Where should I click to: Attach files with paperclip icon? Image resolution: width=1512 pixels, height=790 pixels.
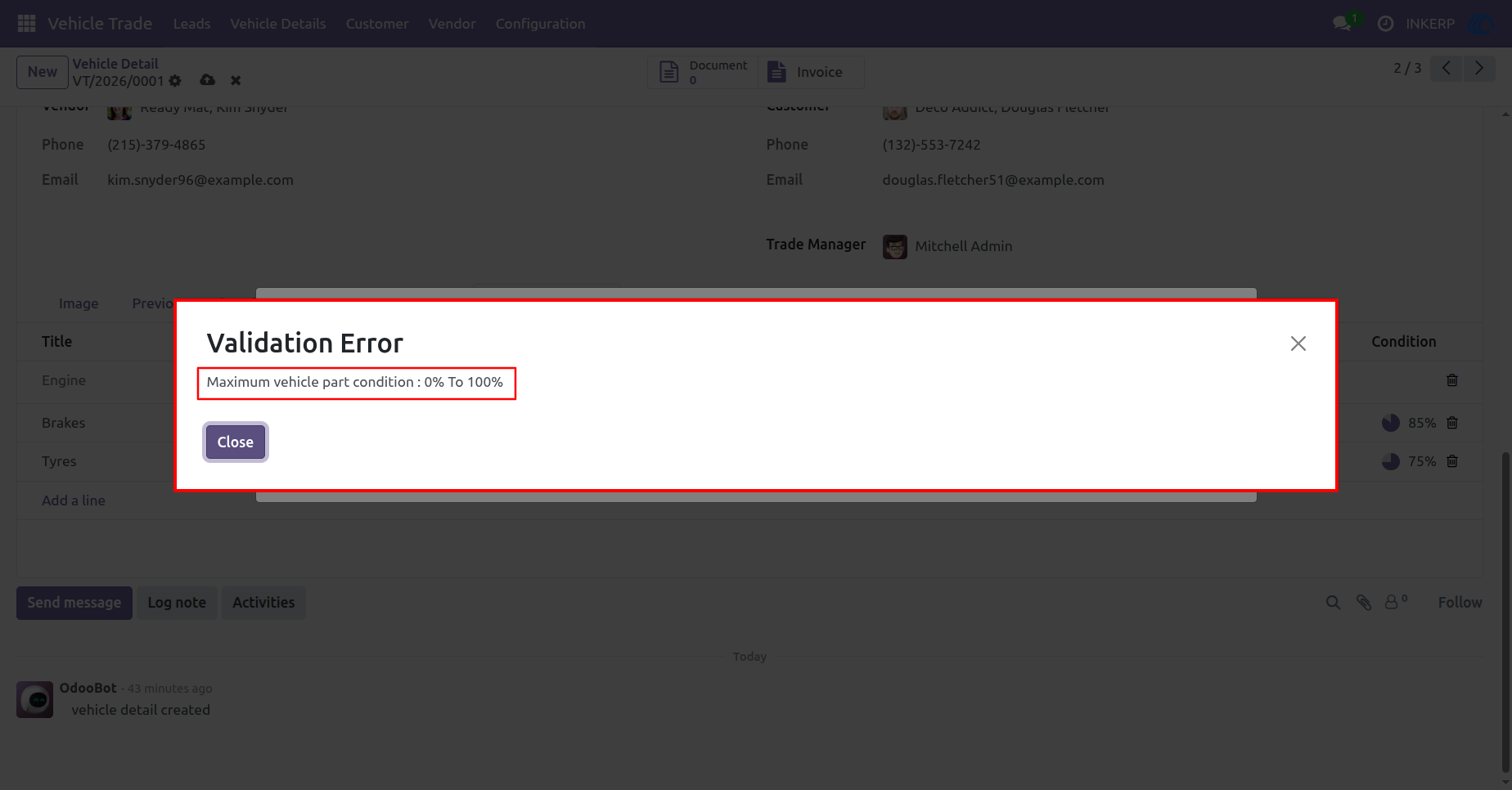click(1364, 603)
